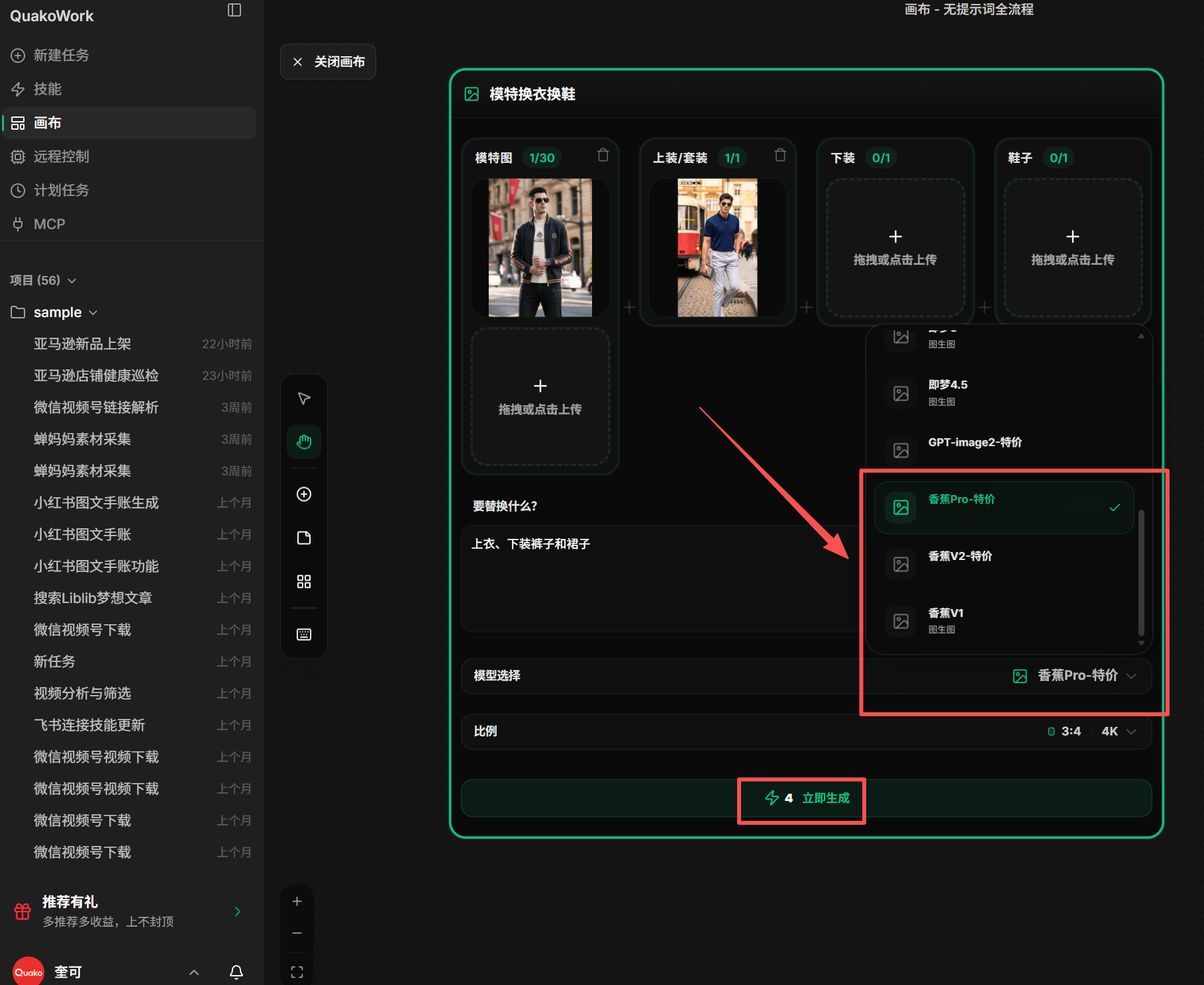Open the 推荐有礼 banner

tap(129, 911)
